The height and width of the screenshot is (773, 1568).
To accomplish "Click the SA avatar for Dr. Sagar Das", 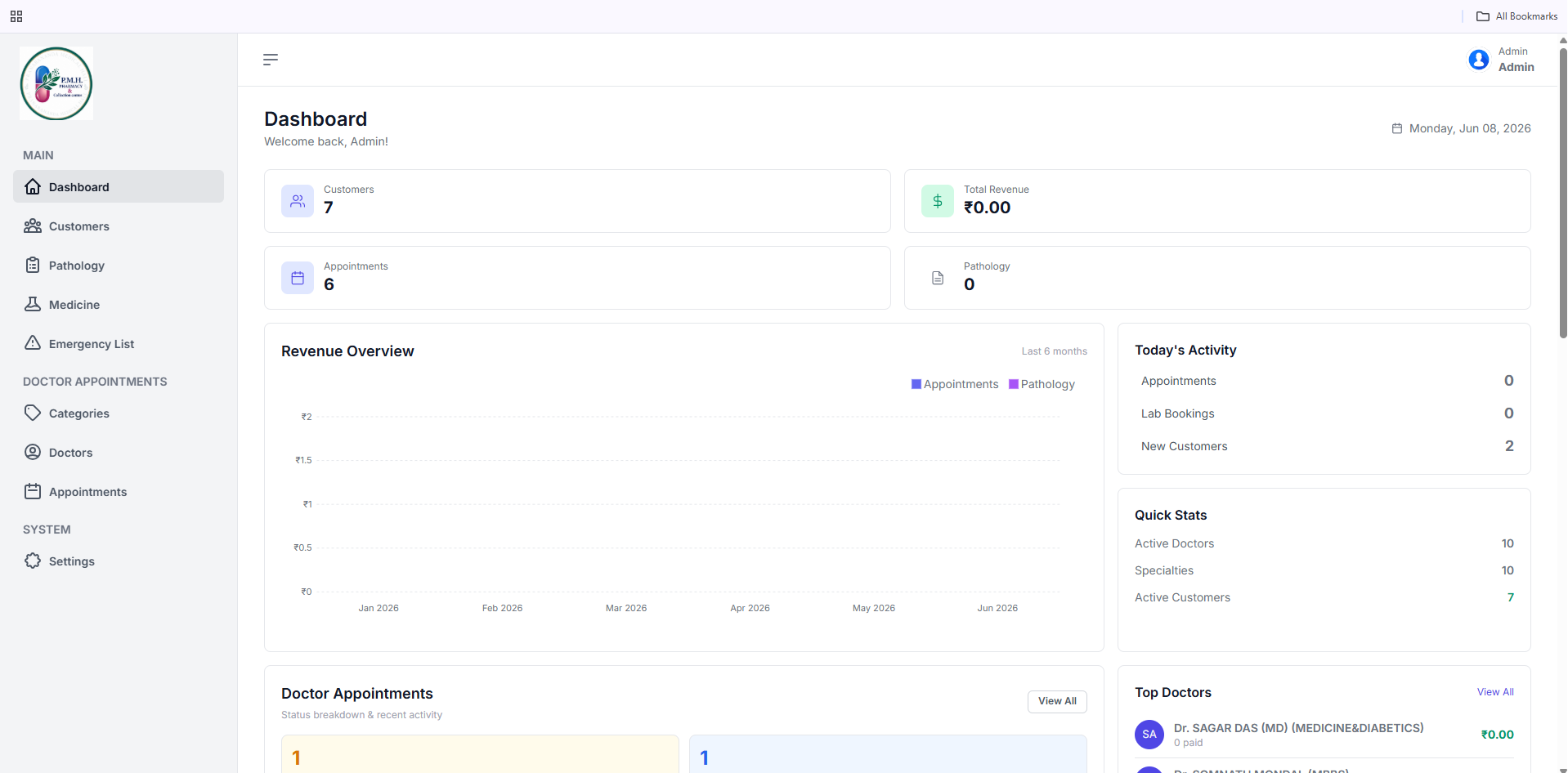I will pos(1149,735).
